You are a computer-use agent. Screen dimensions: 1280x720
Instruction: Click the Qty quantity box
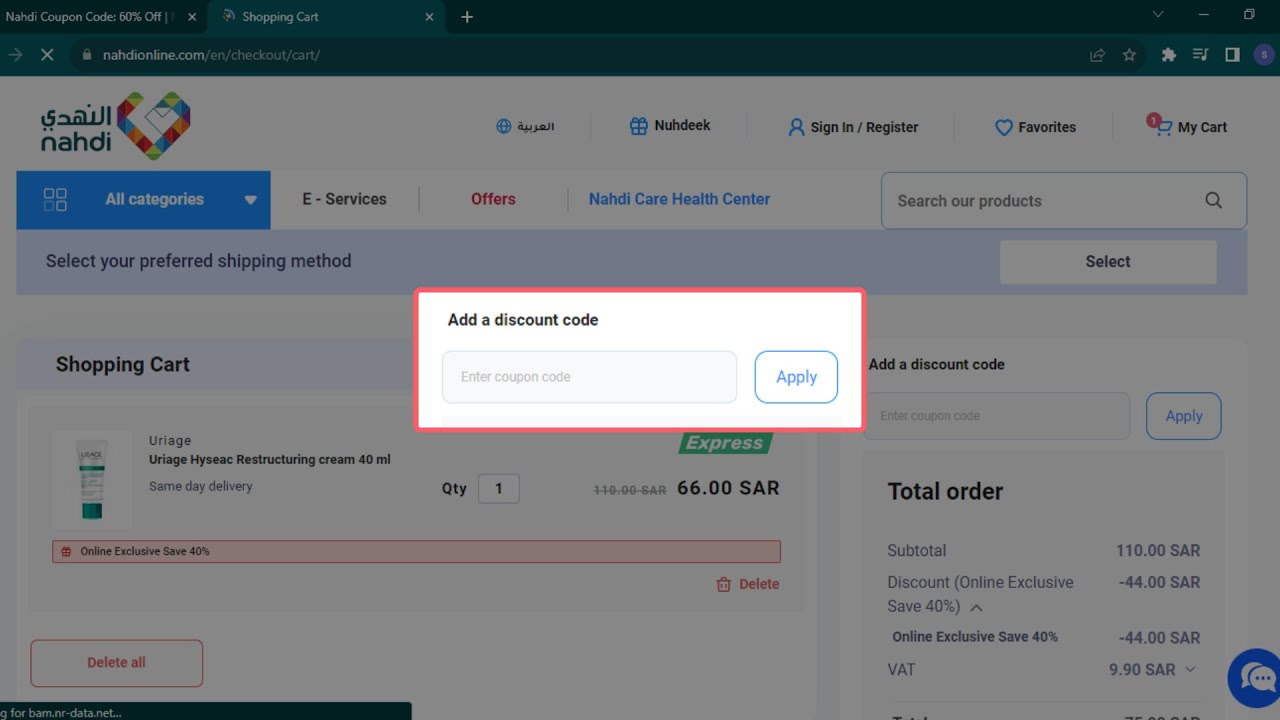point(498,489)
